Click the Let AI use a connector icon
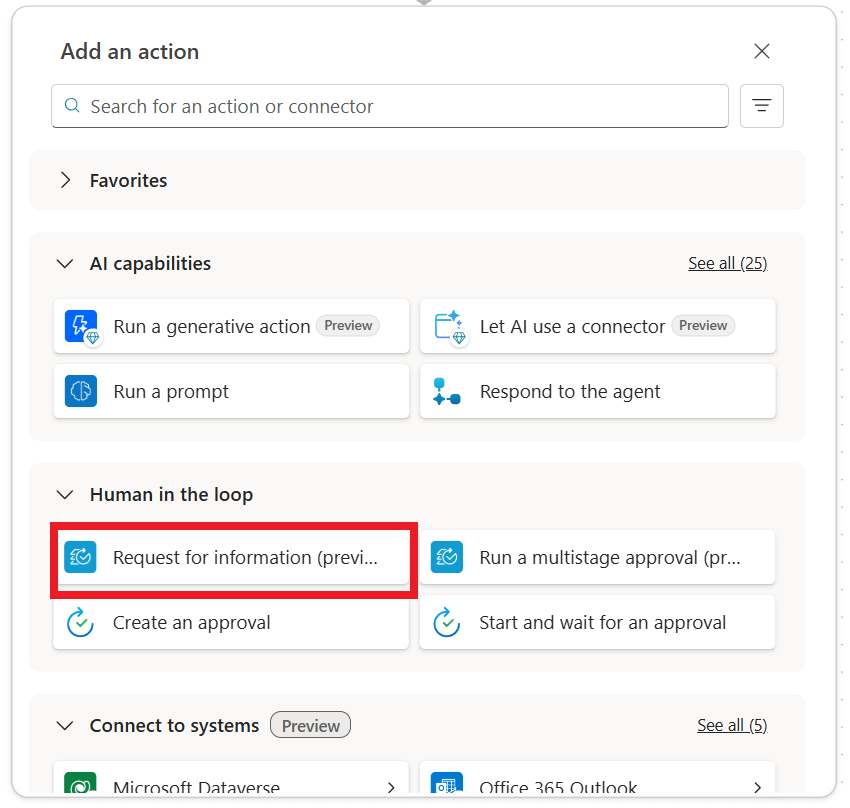The height and width of the screenshot is (808, 850). click(447, 326)
